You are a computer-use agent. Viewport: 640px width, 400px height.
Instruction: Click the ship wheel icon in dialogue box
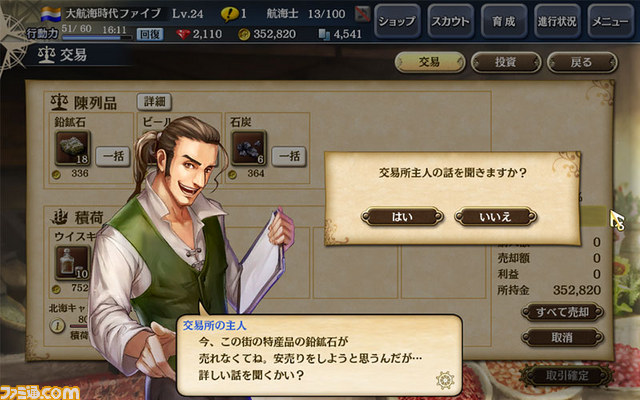tap(445, 380)
